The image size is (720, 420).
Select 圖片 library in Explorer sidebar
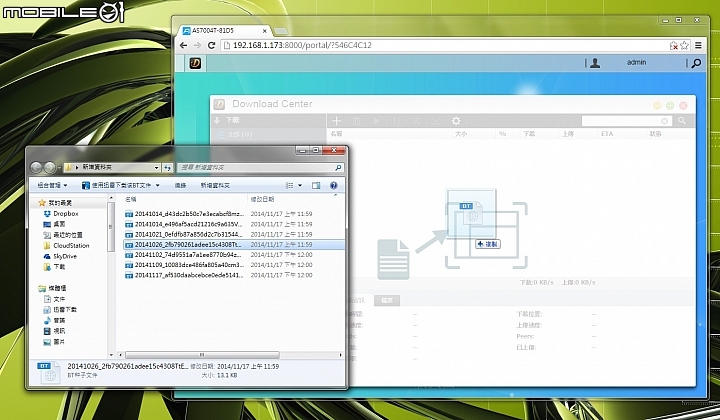[59, 342]
